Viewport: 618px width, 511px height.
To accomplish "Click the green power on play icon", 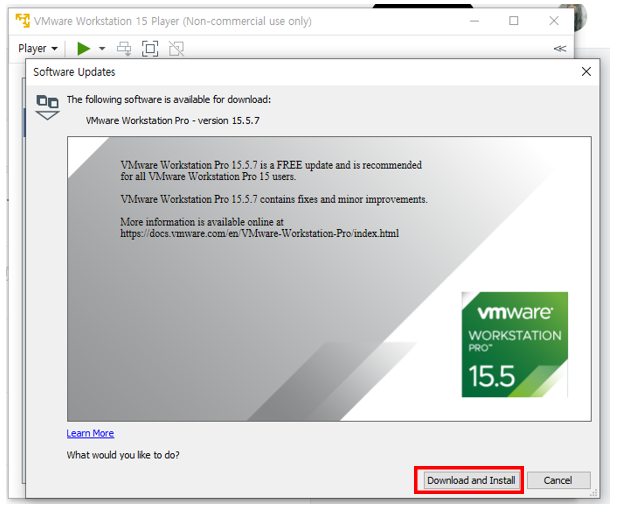I will point(84,49).
